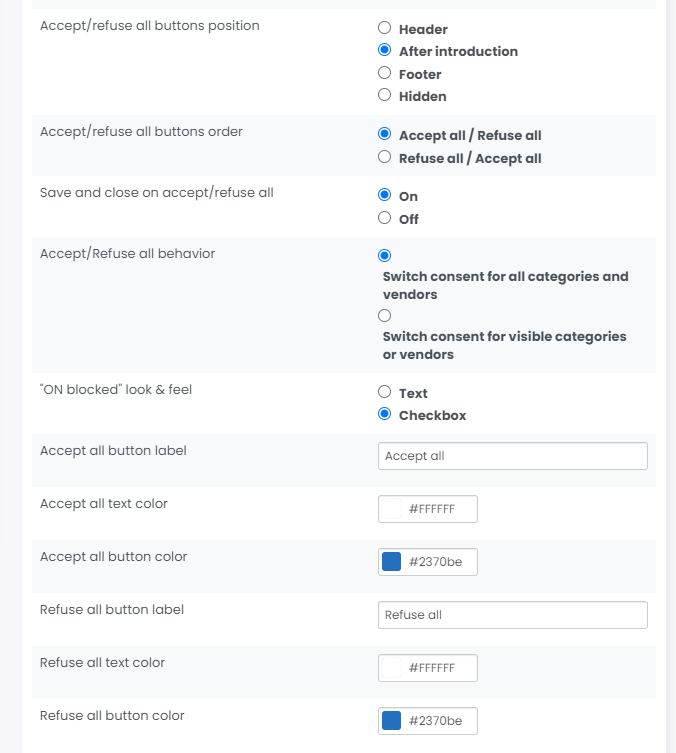The image size is (676, 753).
Task: Select Hidden for buttons position
Action: point(385,96)
